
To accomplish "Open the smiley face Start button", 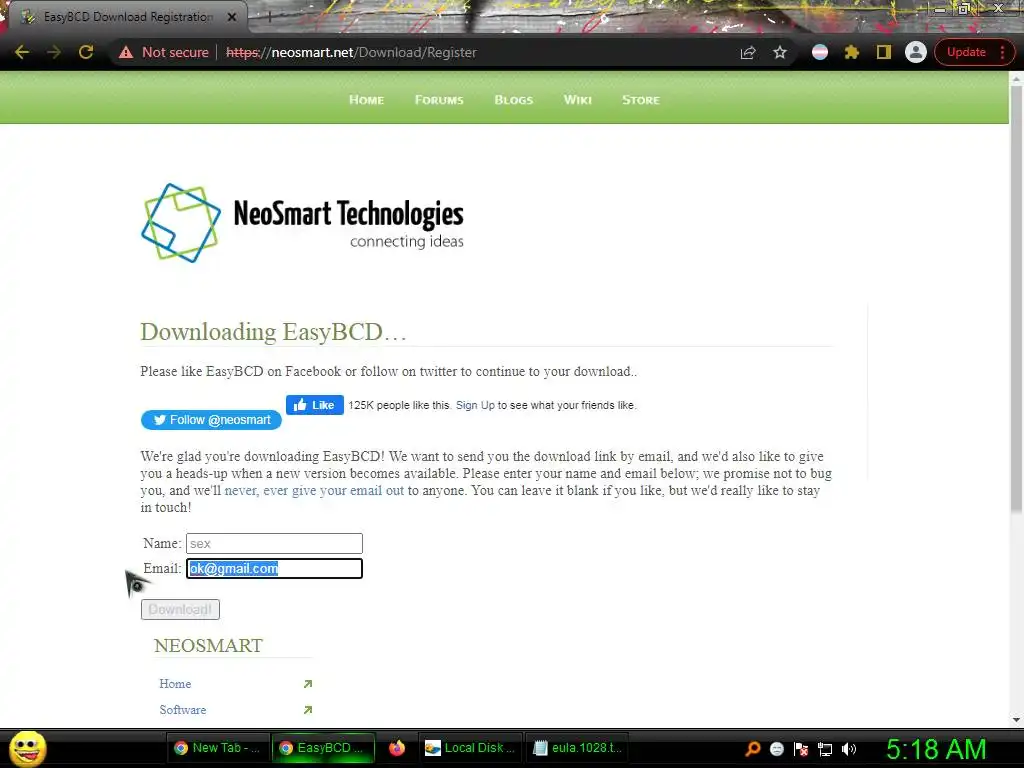I will point(27,748).
